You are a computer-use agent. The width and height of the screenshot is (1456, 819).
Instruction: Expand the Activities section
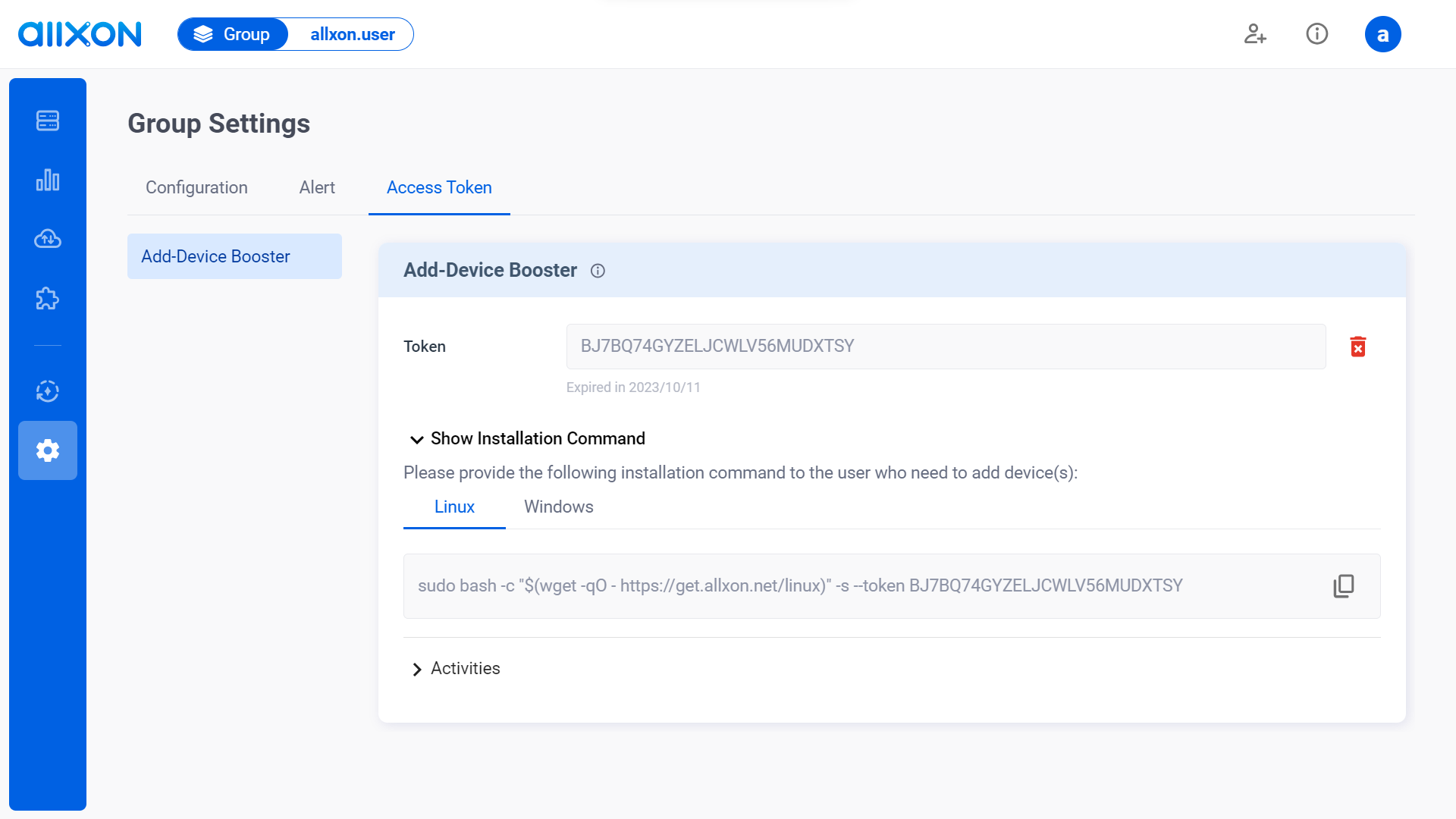tap(455, 668)
